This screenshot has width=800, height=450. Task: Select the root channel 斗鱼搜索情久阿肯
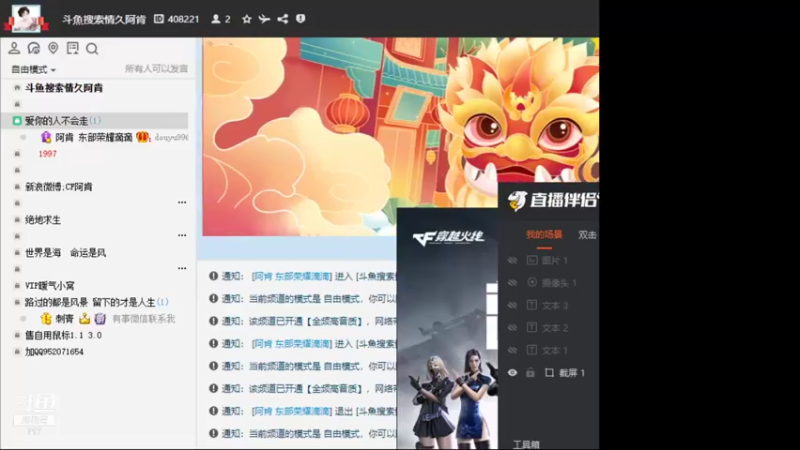(64, 88)
